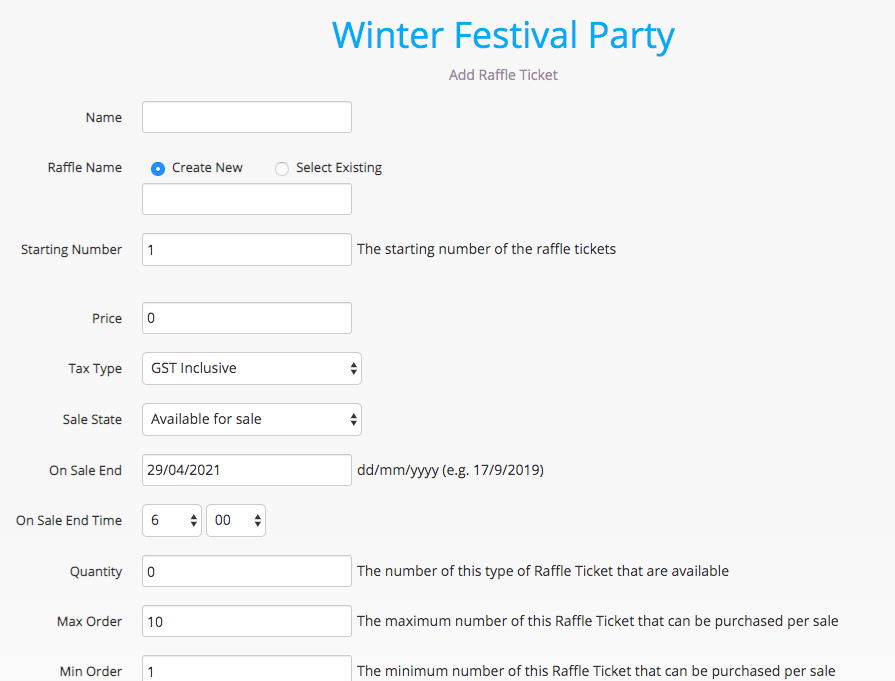
Task: Click the Max Order field
Action: click(247, 621)
